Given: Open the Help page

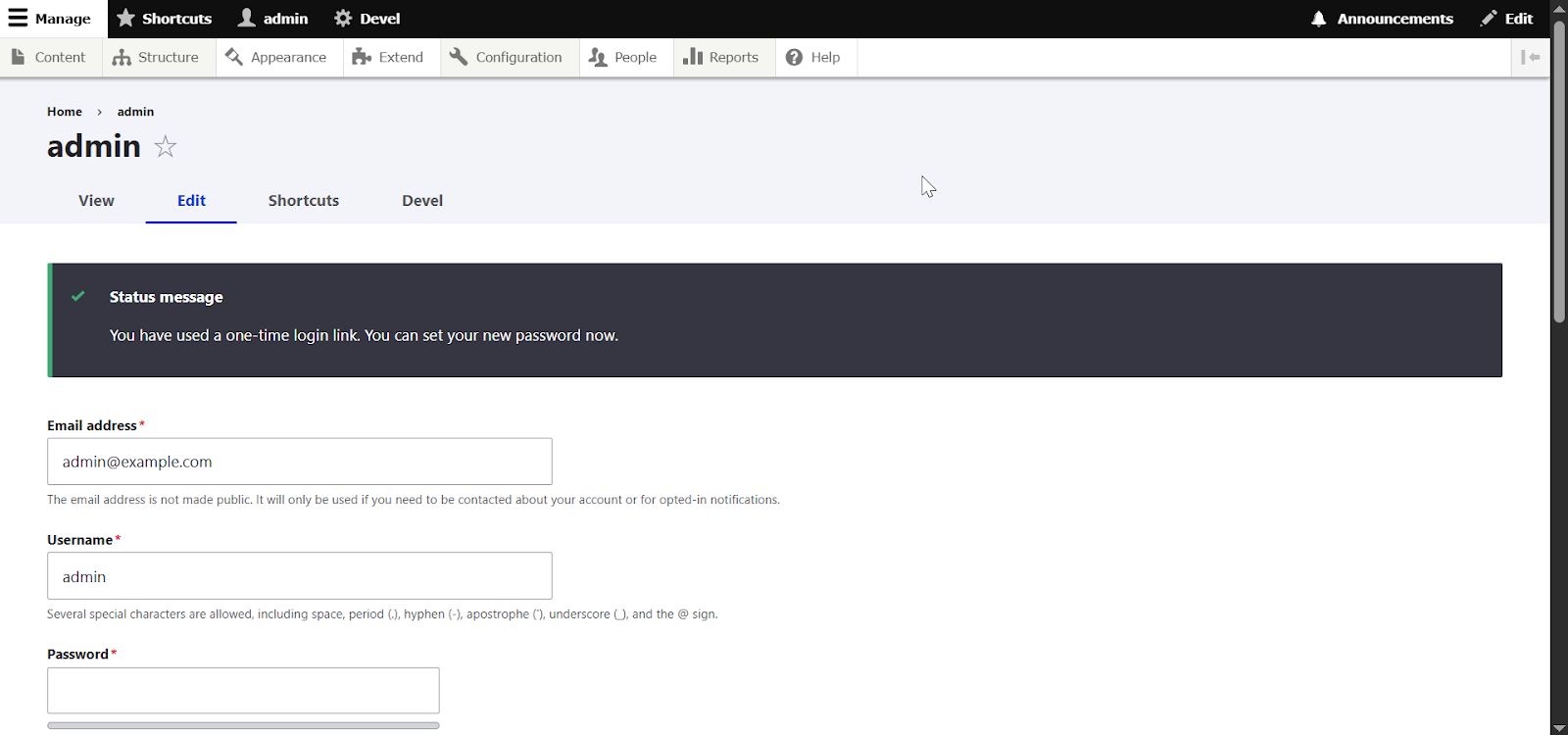Looking at the screenshot, I should point(813,58).
